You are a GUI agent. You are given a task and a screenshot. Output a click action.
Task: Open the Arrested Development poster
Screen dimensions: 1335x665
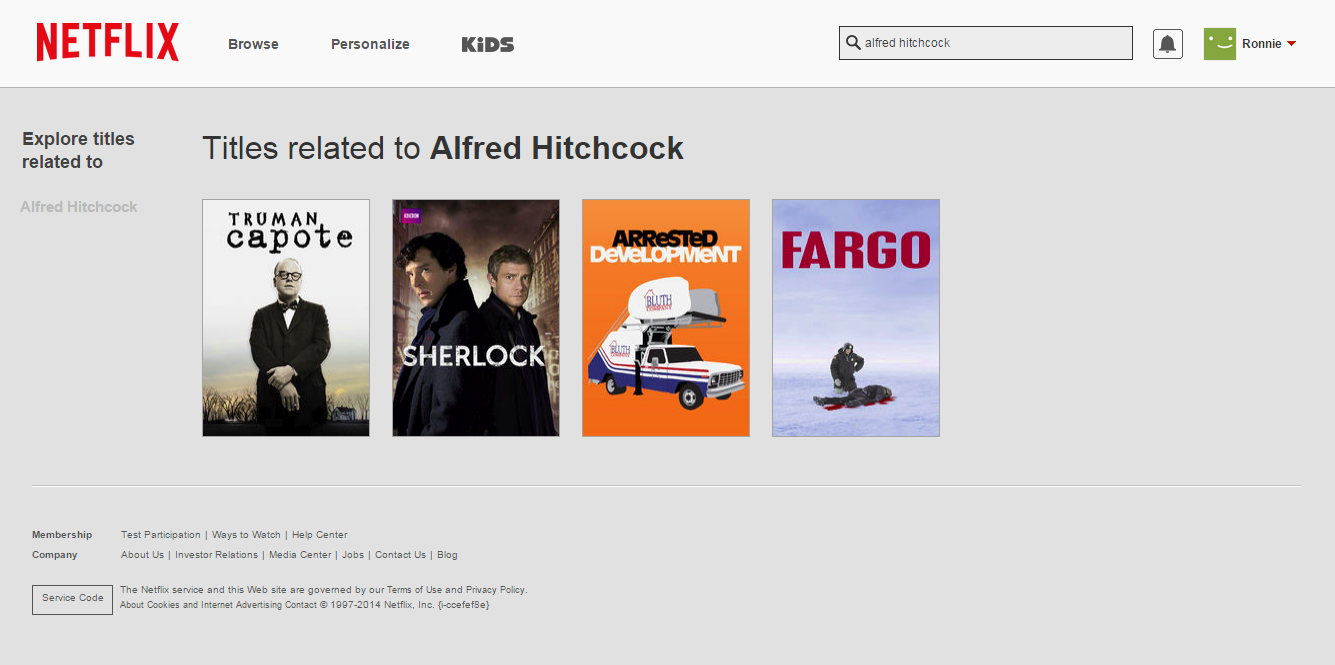coord(666,318)
